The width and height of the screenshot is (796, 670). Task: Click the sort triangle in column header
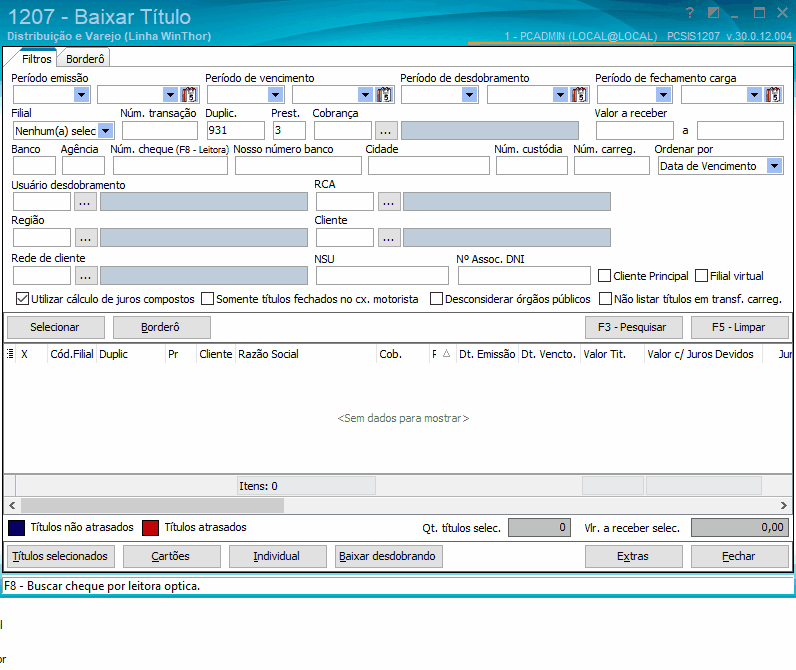pos(446,354)
